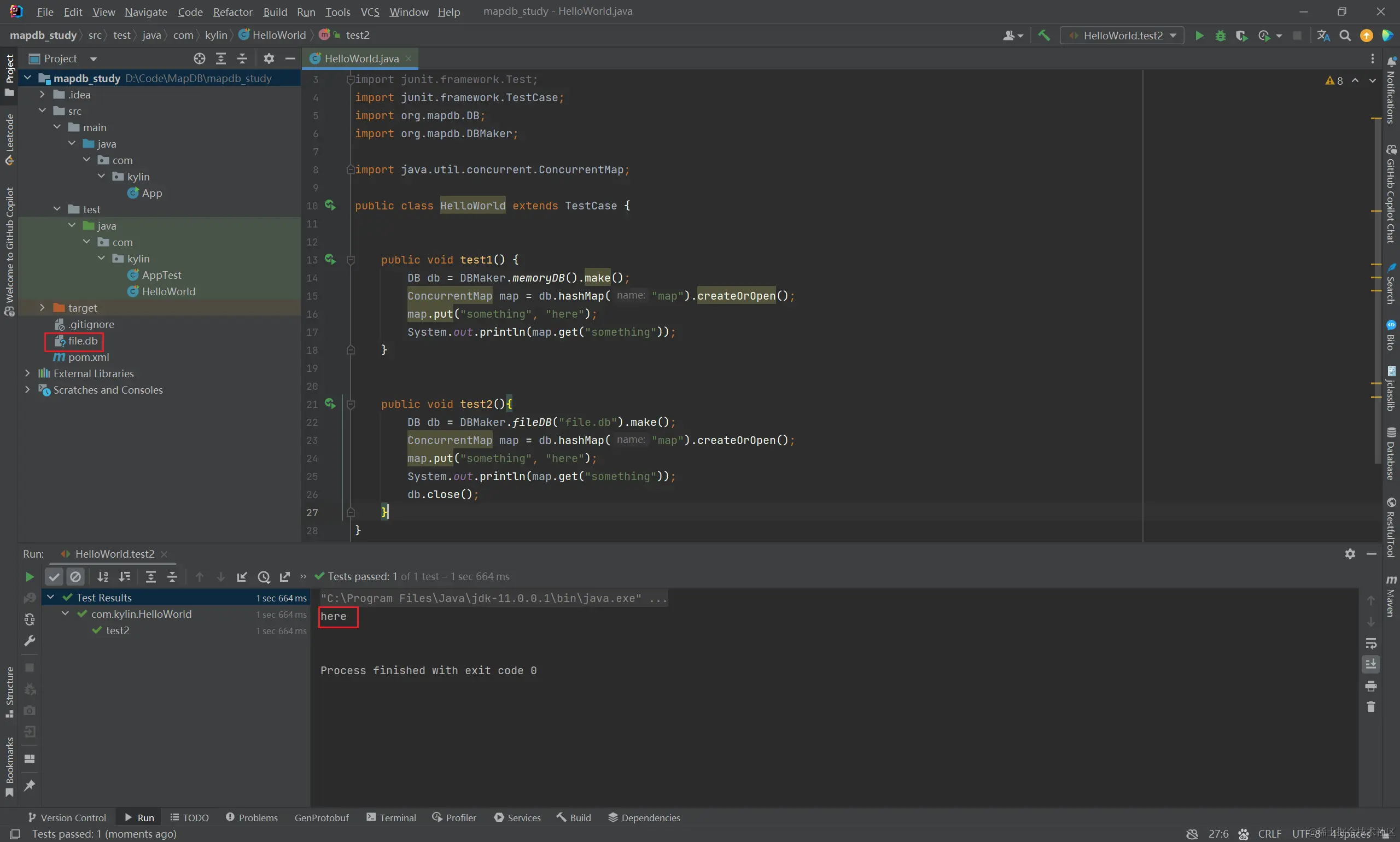Screen dimensions: 1400x842
Task: Rerun tests in Run panel
Action: tap(30, 577)
